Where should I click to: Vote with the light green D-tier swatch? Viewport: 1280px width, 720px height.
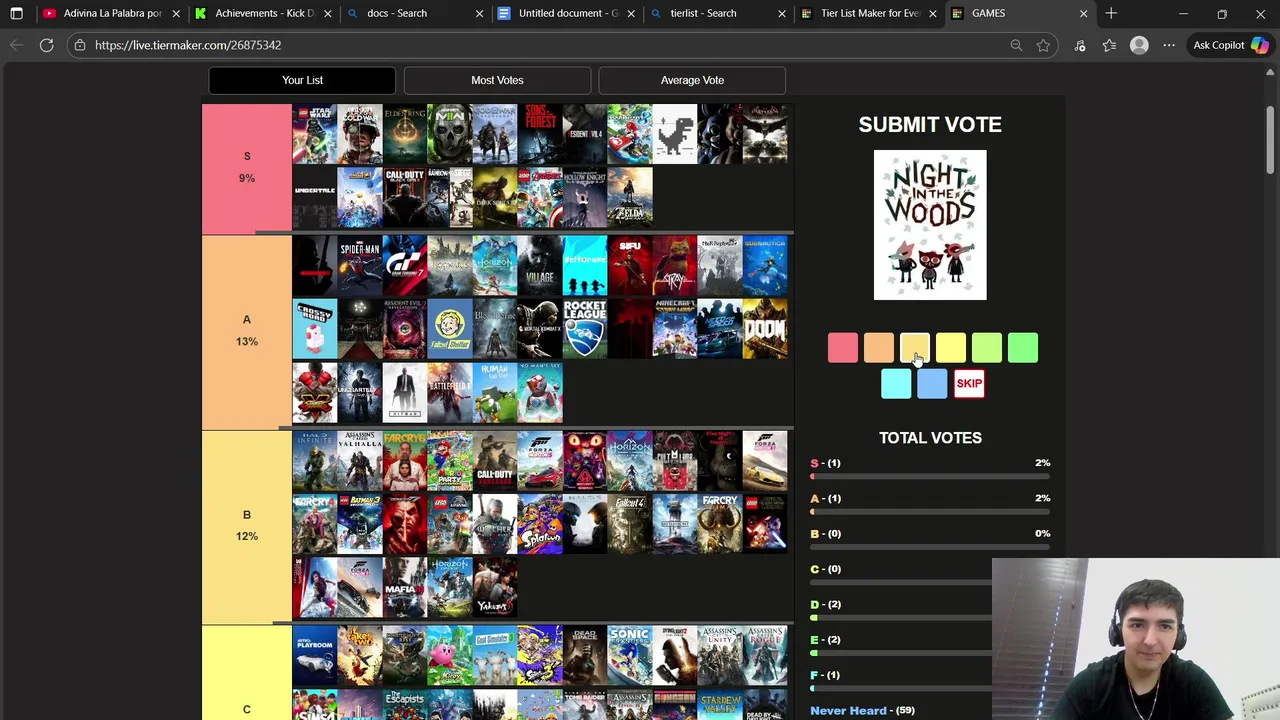point(987,347)
